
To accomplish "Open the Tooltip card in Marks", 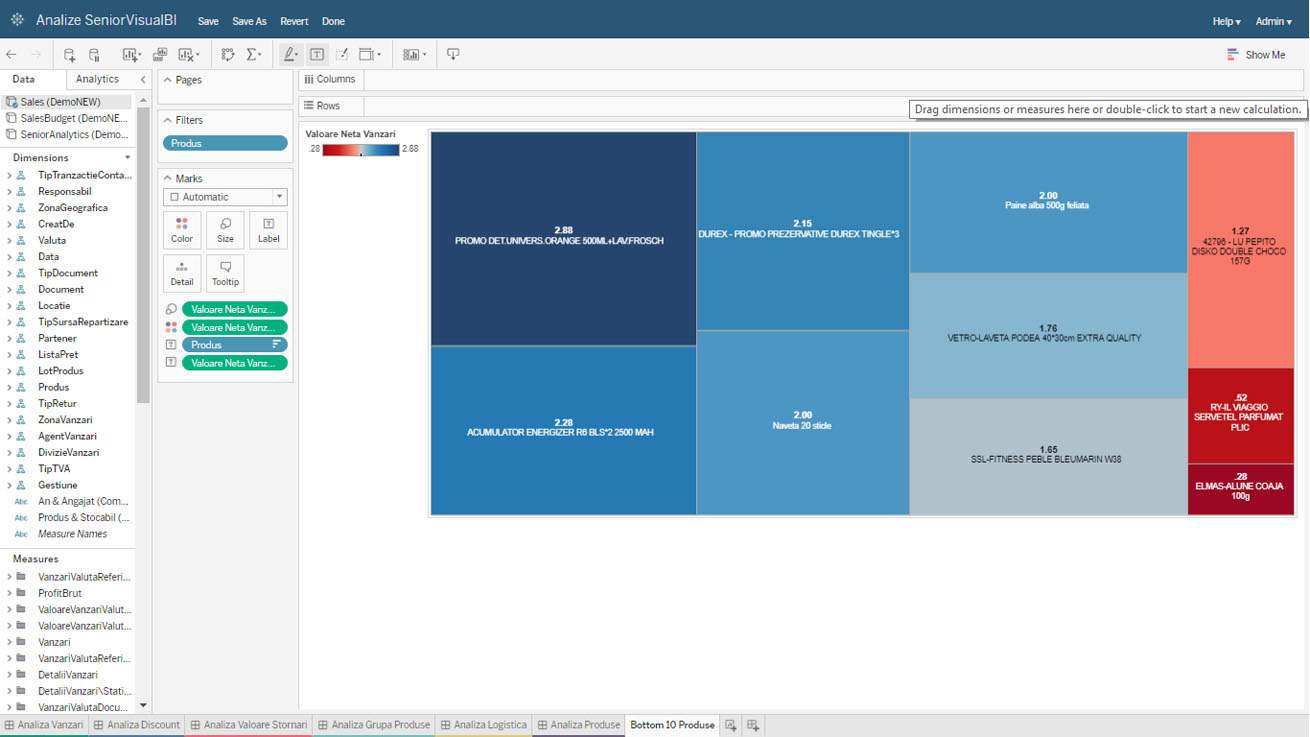I will tap(225, 273).
